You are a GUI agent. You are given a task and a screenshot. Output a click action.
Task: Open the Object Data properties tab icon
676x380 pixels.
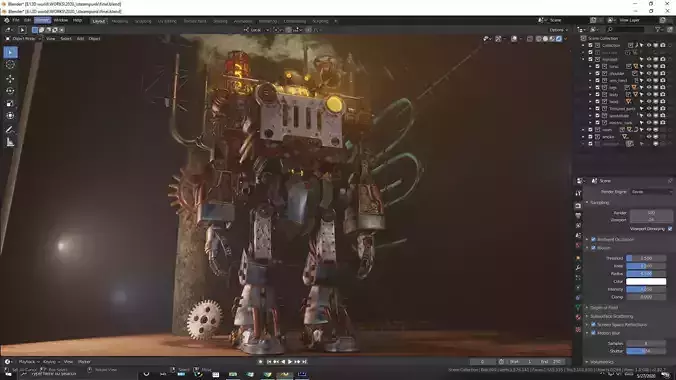[578, 308]
